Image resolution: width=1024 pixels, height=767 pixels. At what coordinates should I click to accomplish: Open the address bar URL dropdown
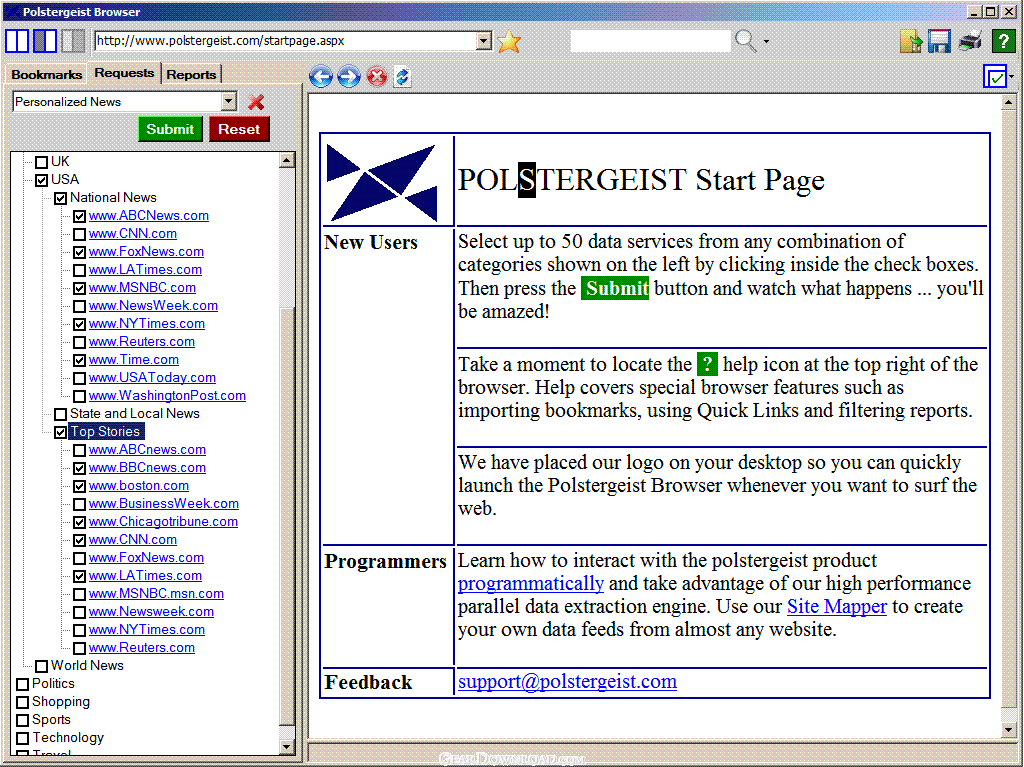pyautogui.click(x=483, y=41)
